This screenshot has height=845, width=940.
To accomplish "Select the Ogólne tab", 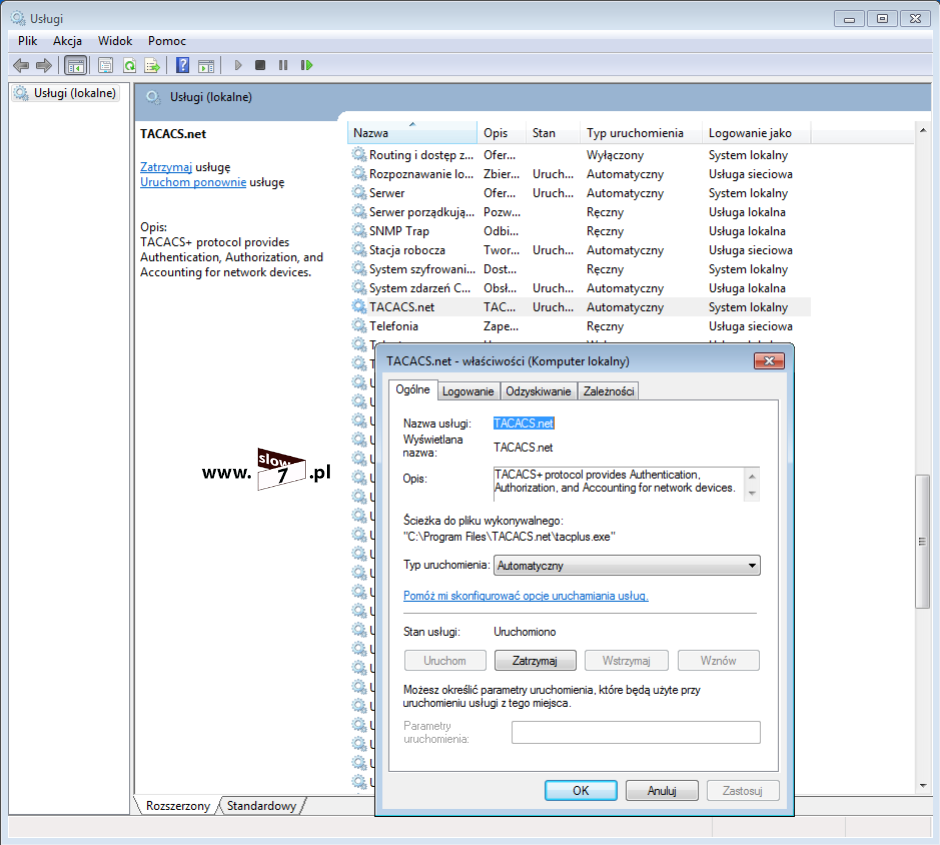I will (x=412, y=390).
